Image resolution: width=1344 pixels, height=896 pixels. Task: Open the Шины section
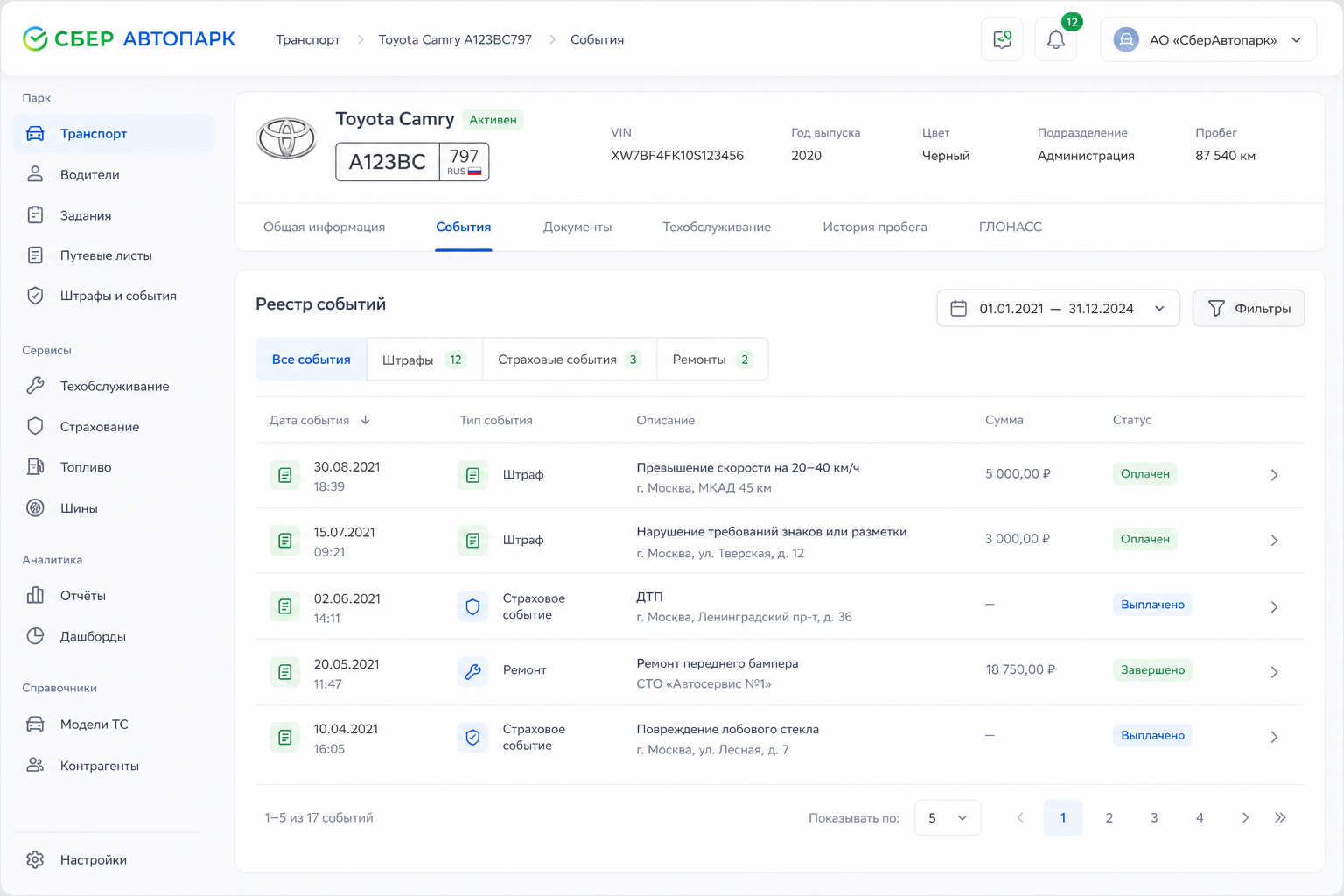point(114,507)
